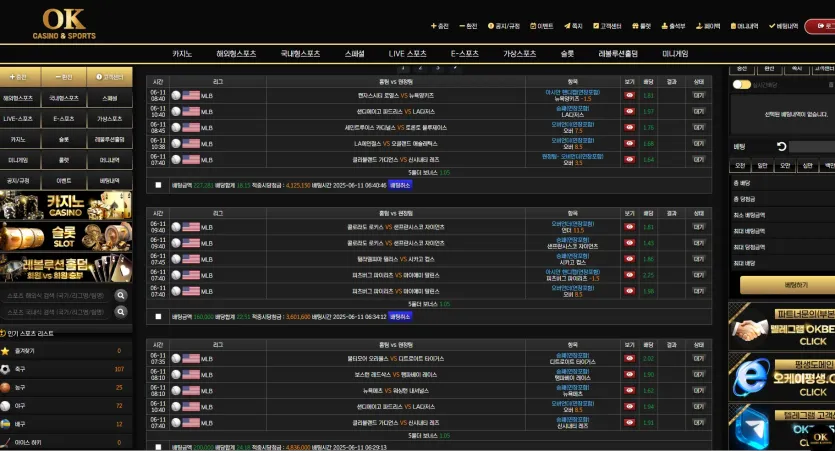Open 쪽지 messages paper-plane link

click(x=574, y=26)
